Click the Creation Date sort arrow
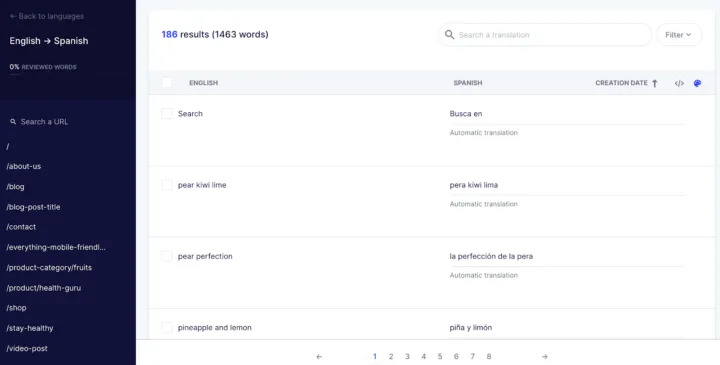This screenshot has height=365, width=720. tap(655, 83)
